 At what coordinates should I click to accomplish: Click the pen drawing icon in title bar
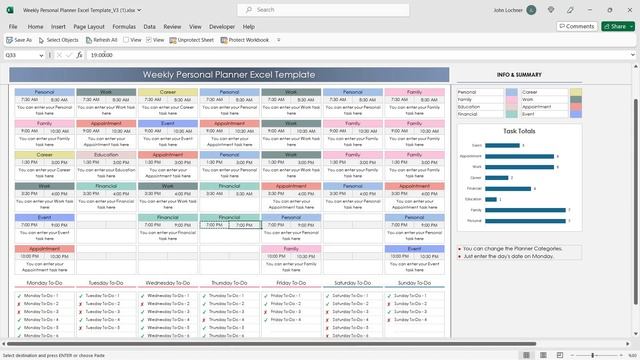570,10
